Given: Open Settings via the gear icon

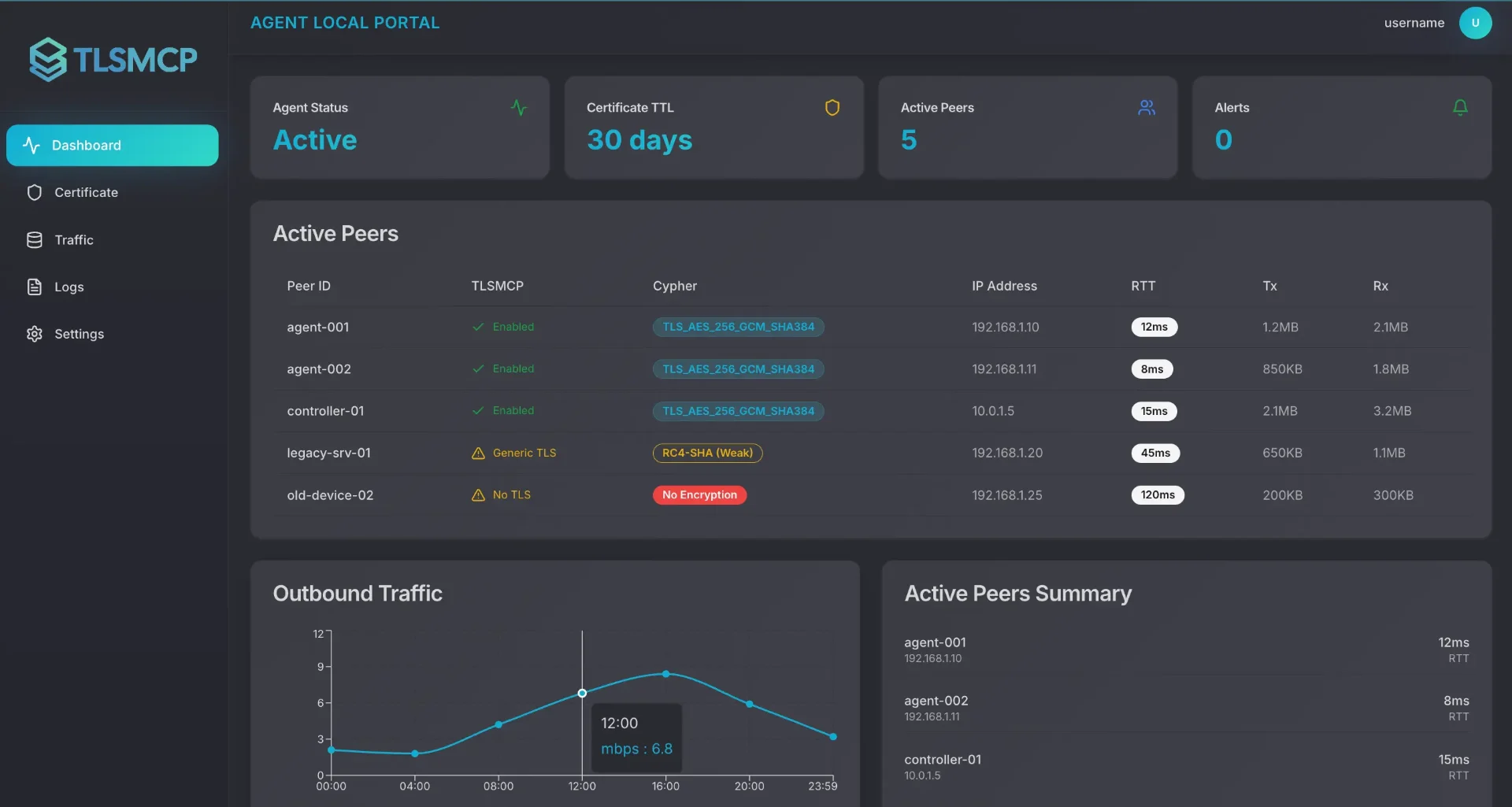Looking at the screenshot, I should point(35,334).
